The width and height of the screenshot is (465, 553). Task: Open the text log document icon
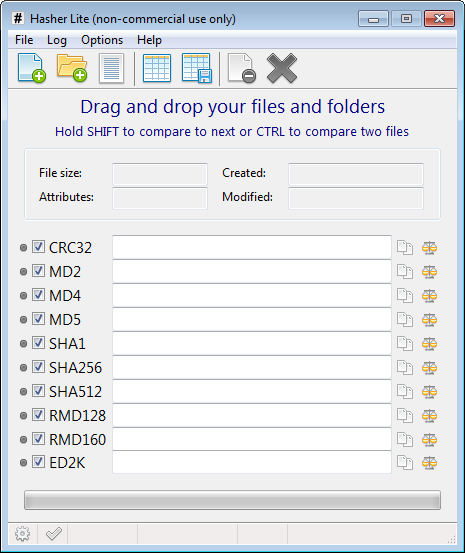111,68
